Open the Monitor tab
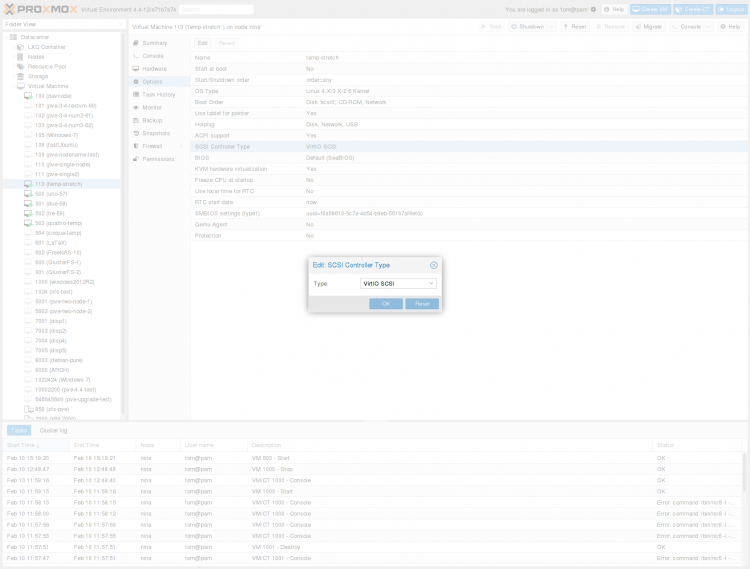 [x=159, y=108]
